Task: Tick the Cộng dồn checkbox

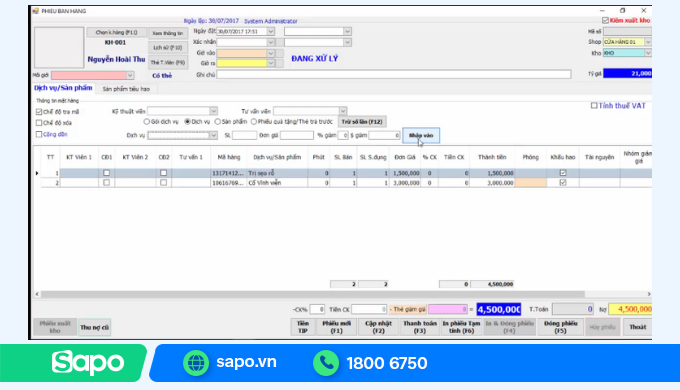Action: [39, 134]
